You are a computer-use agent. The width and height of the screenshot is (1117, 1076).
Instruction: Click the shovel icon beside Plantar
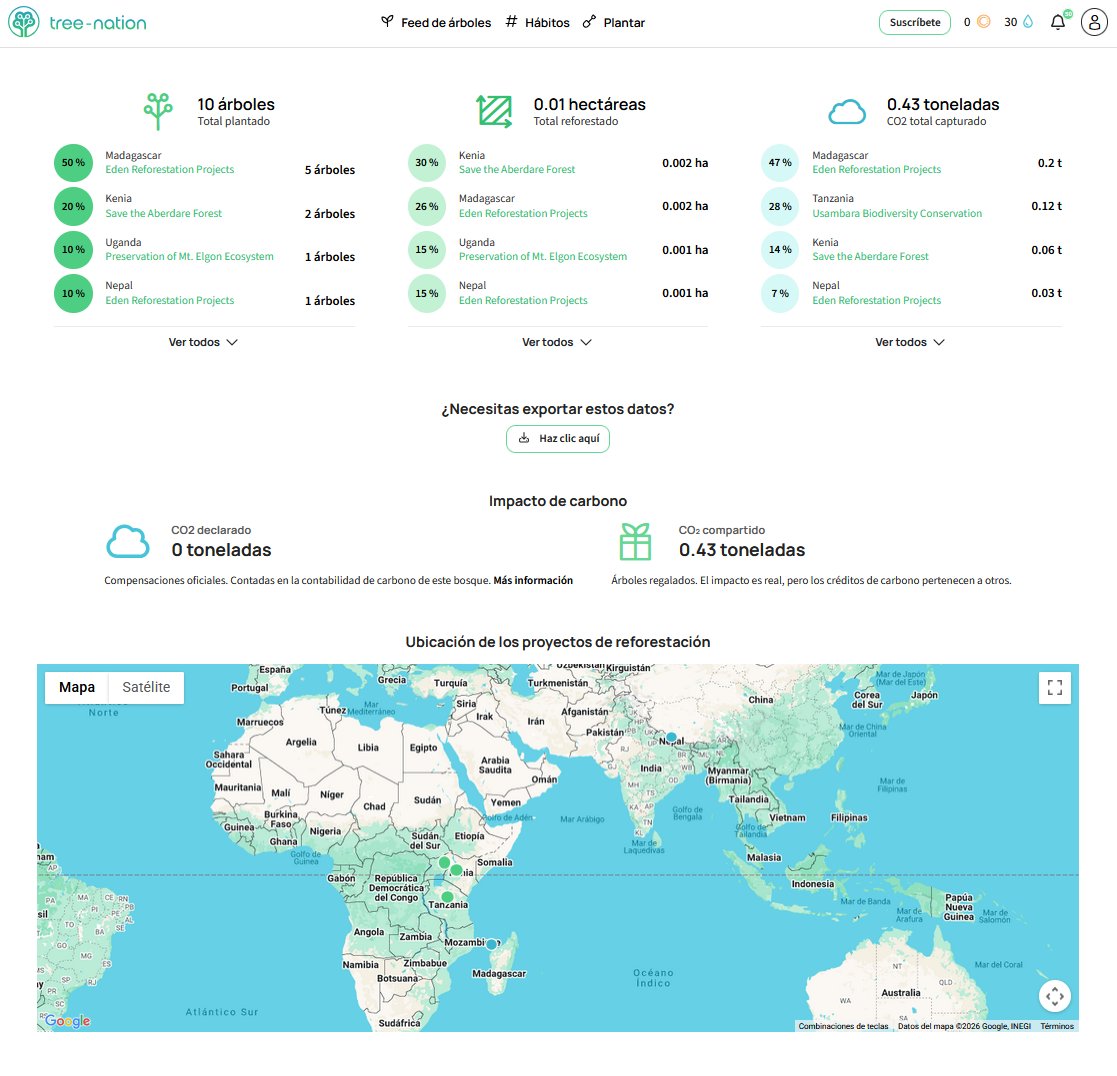click(x=589, y=22)
